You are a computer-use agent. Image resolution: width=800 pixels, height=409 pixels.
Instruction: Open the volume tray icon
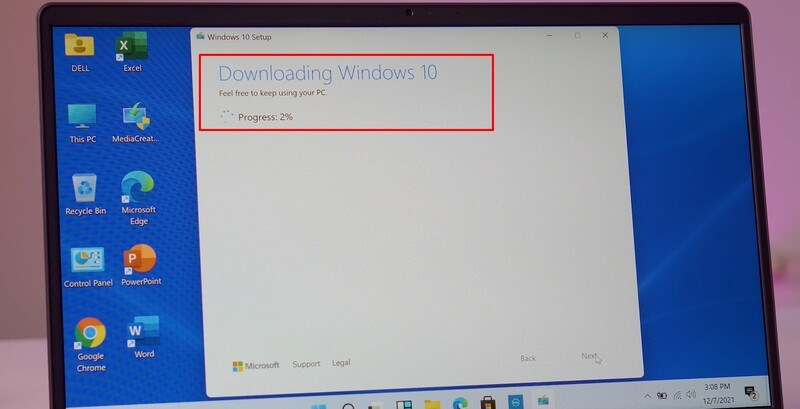pyautogui.click(x=691, y=394)
